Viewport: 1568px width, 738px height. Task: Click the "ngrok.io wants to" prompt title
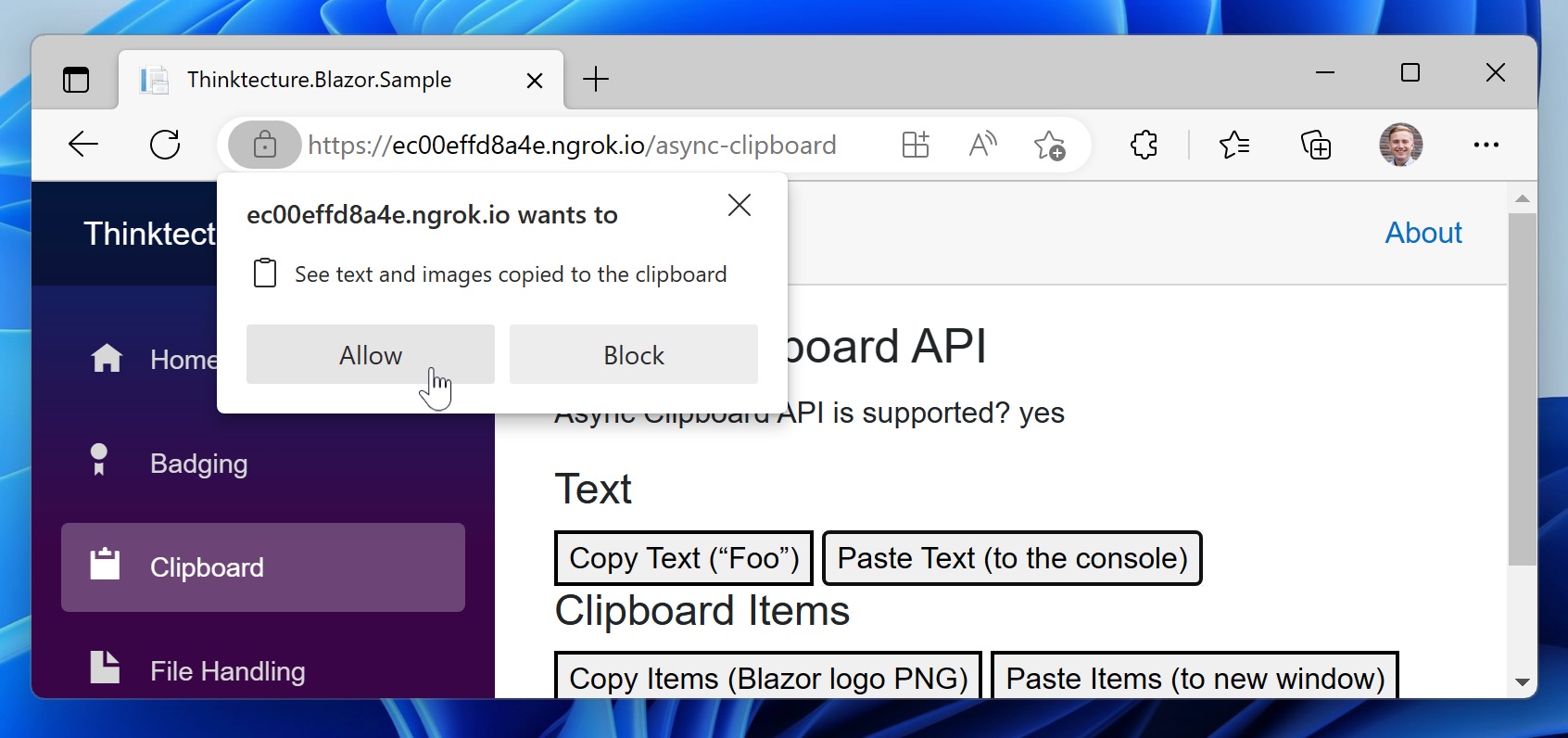coord(432,215)
